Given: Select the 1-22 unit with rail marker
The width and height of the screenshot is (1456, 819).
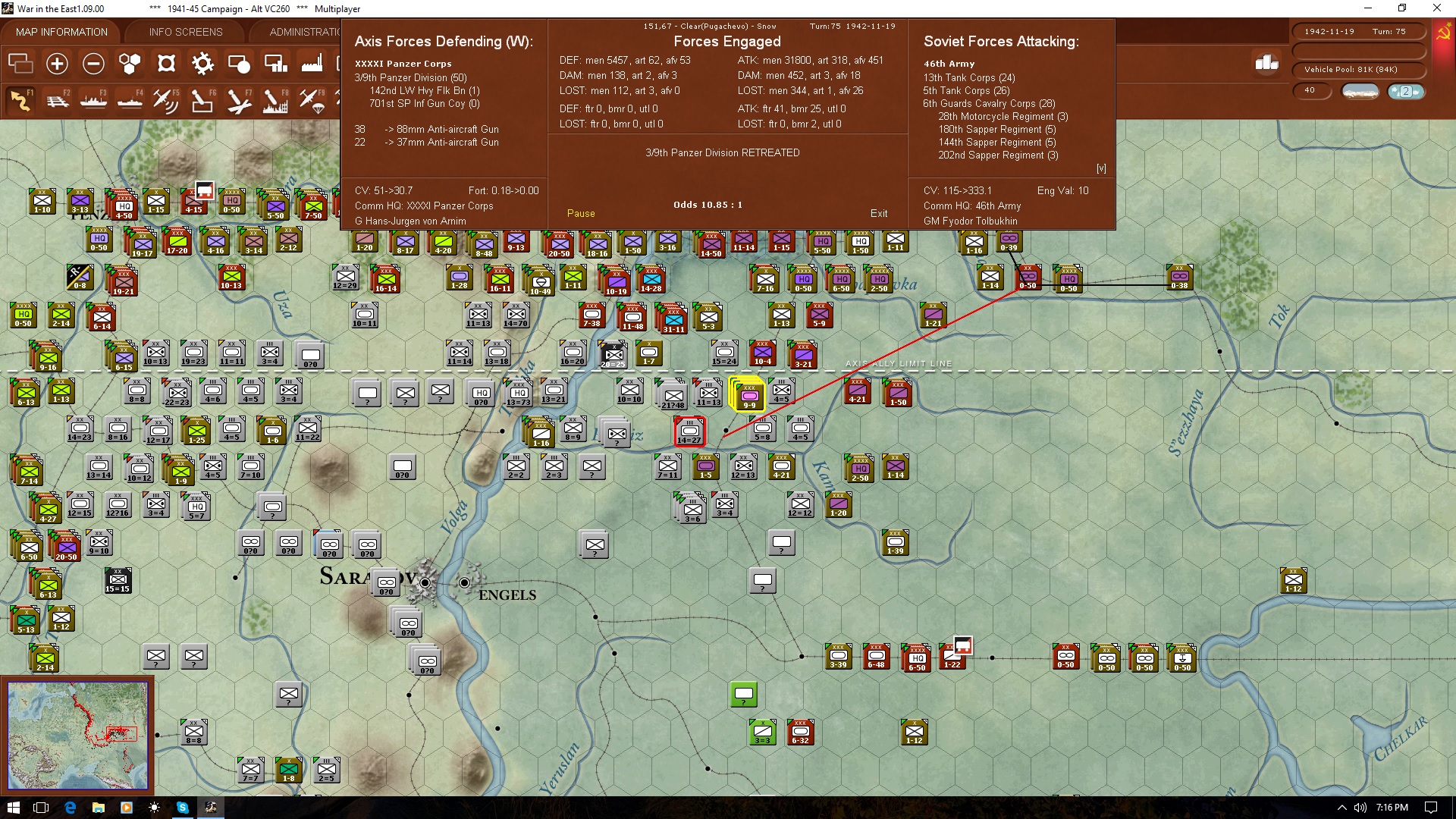Looking at the screenshot, I should 952,656.
